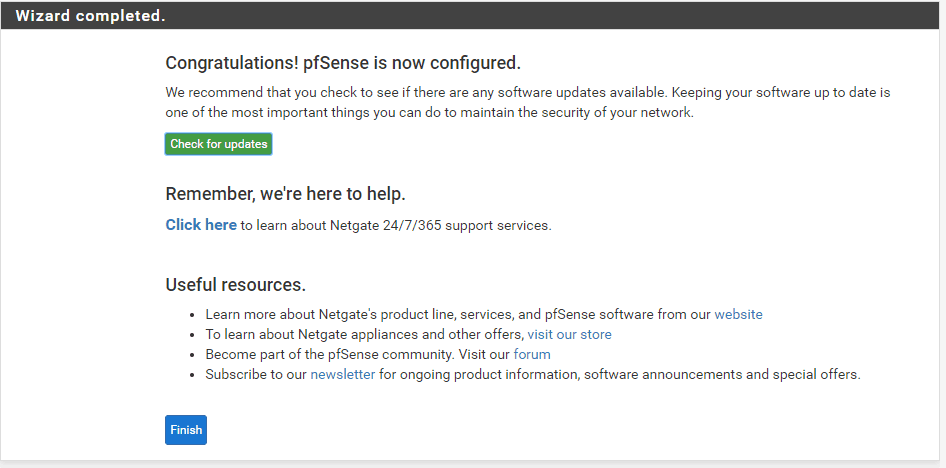The width and height of the screenshot is (946, 468).
Task: Click the 'Congratulations! pfSense is now configured.' heading
Action: pyautogui.click(x=343, y=63)
